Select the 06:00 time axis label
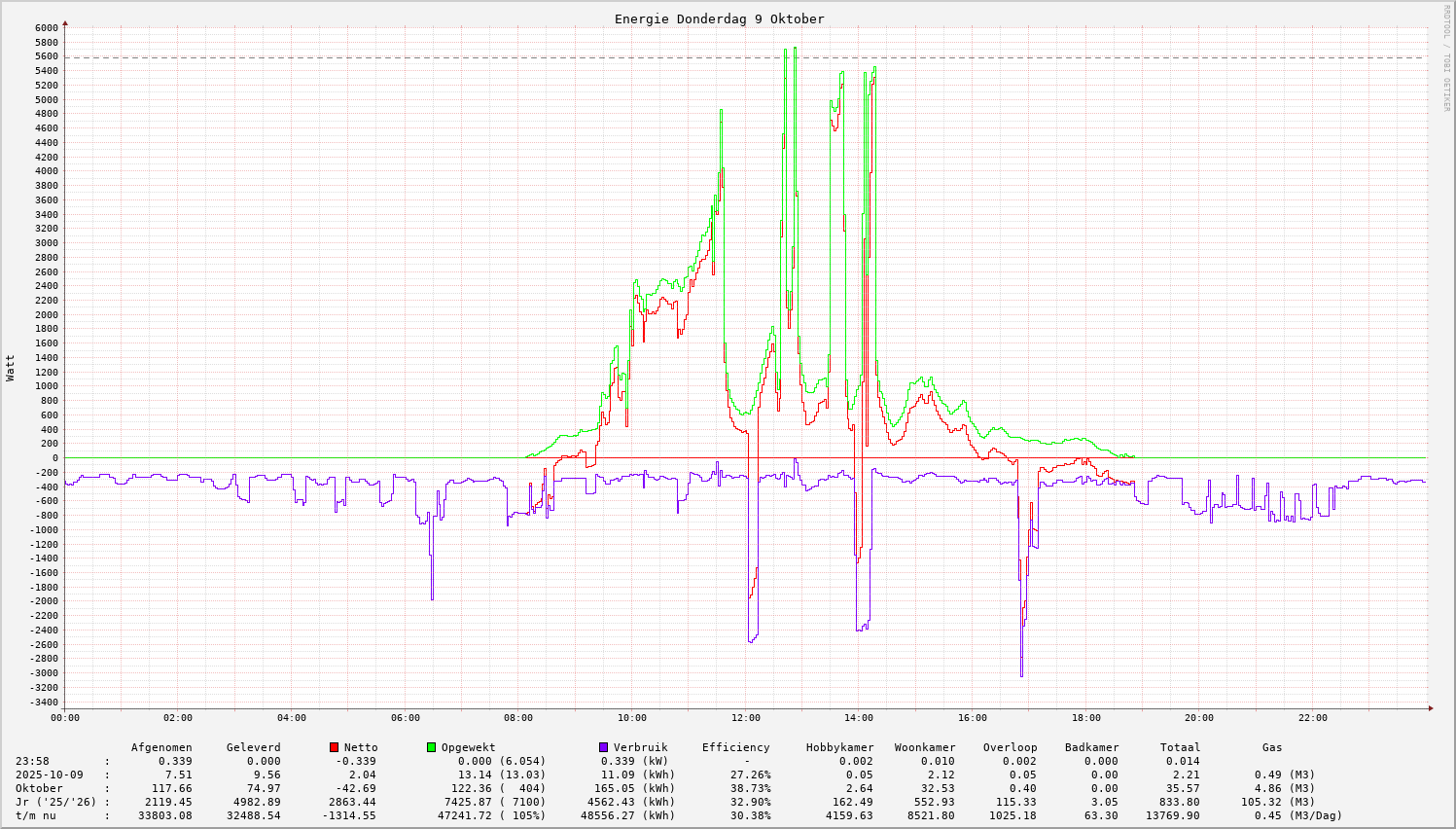Image resolution: width=1456 pixels, height=829 pixels. 405,718
